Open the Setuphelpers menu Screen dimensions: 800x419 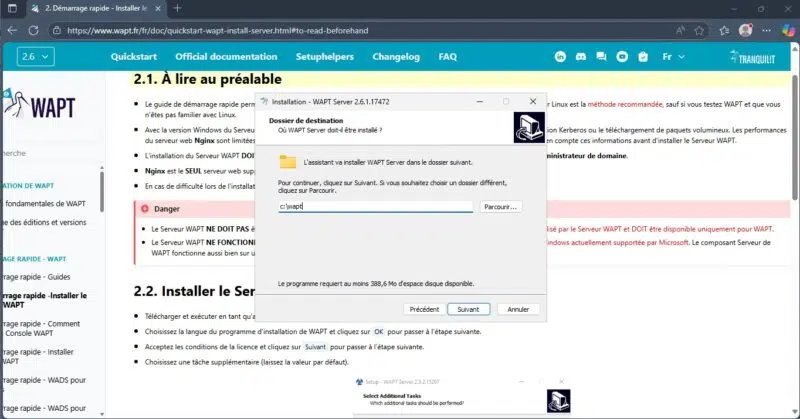324,57
